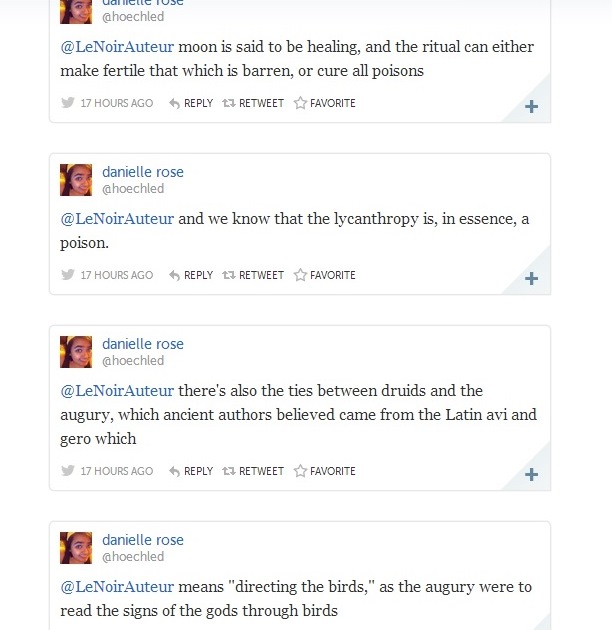This screenshot has height=630, width=612.
Task: Click the Twitter bird icon on the druids augury tweet
Action: coord(68,471)
